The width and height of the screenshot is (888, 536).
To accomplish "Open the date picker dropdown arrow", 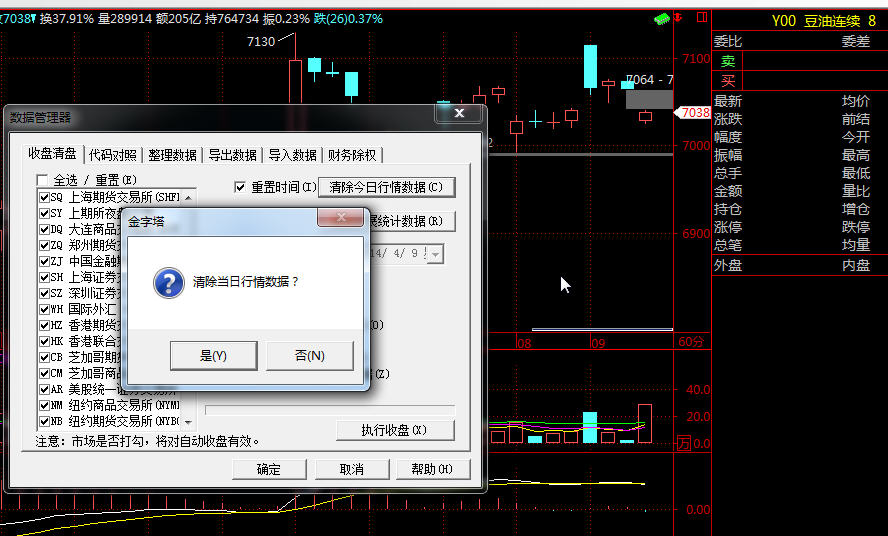I will coord(435,254).
